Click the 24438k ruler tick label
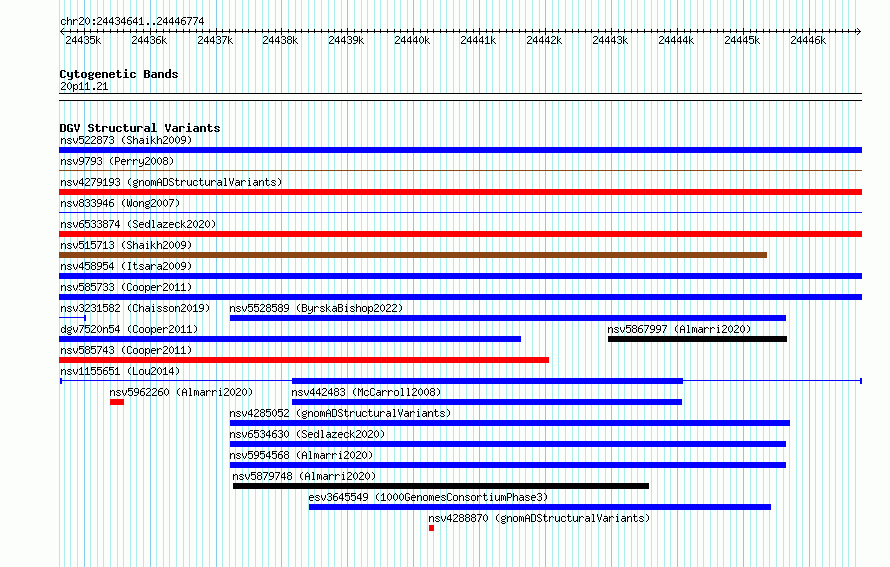The height and width of the screenshot is (567, 890). [280, 40]
